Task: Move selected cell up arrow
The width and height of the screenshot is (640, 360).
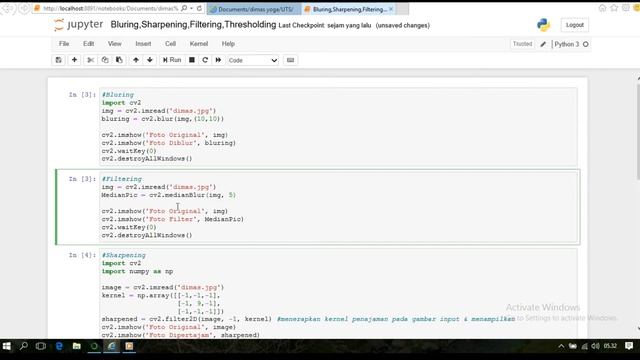Action: (x=136, y=60)
